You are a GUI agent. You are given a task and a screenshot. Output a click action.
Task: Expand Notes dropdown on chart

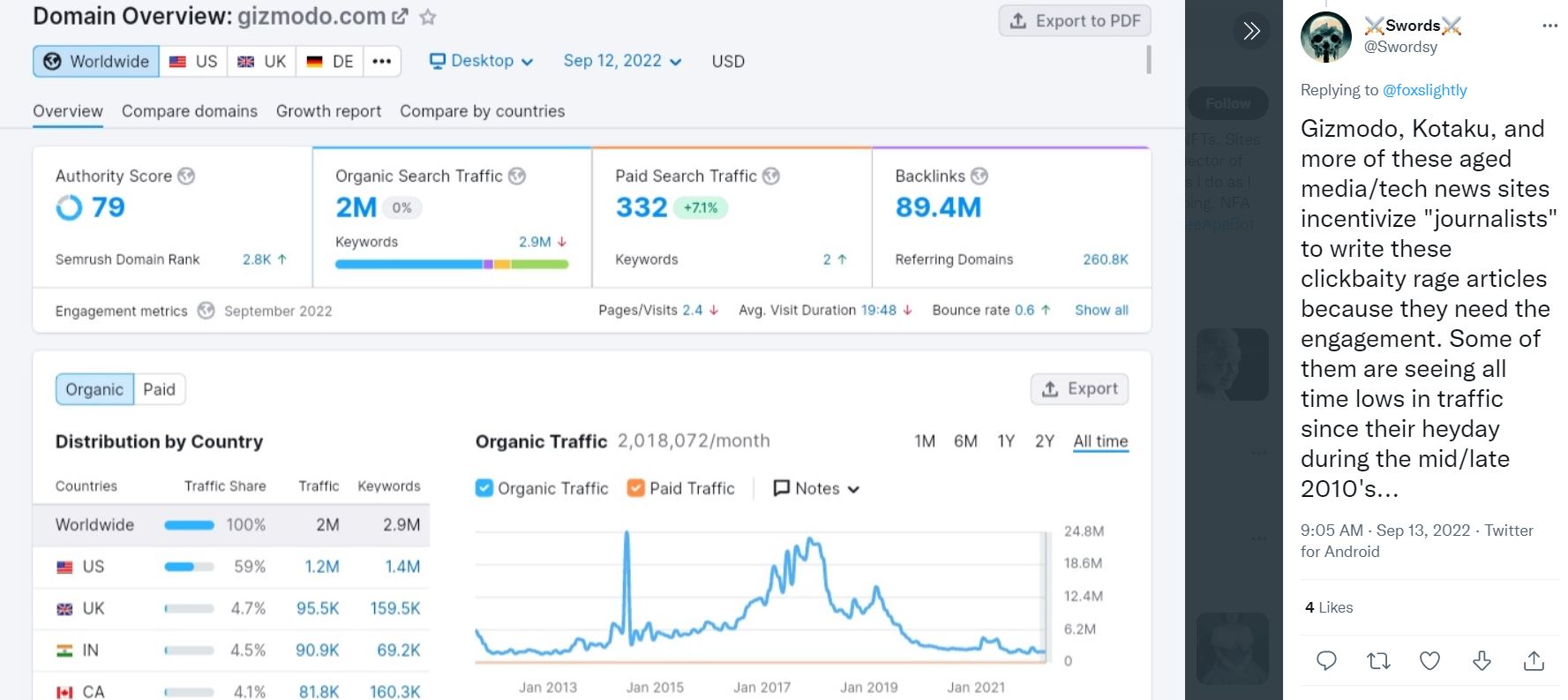pyautogui.click(x=816, y=488)
